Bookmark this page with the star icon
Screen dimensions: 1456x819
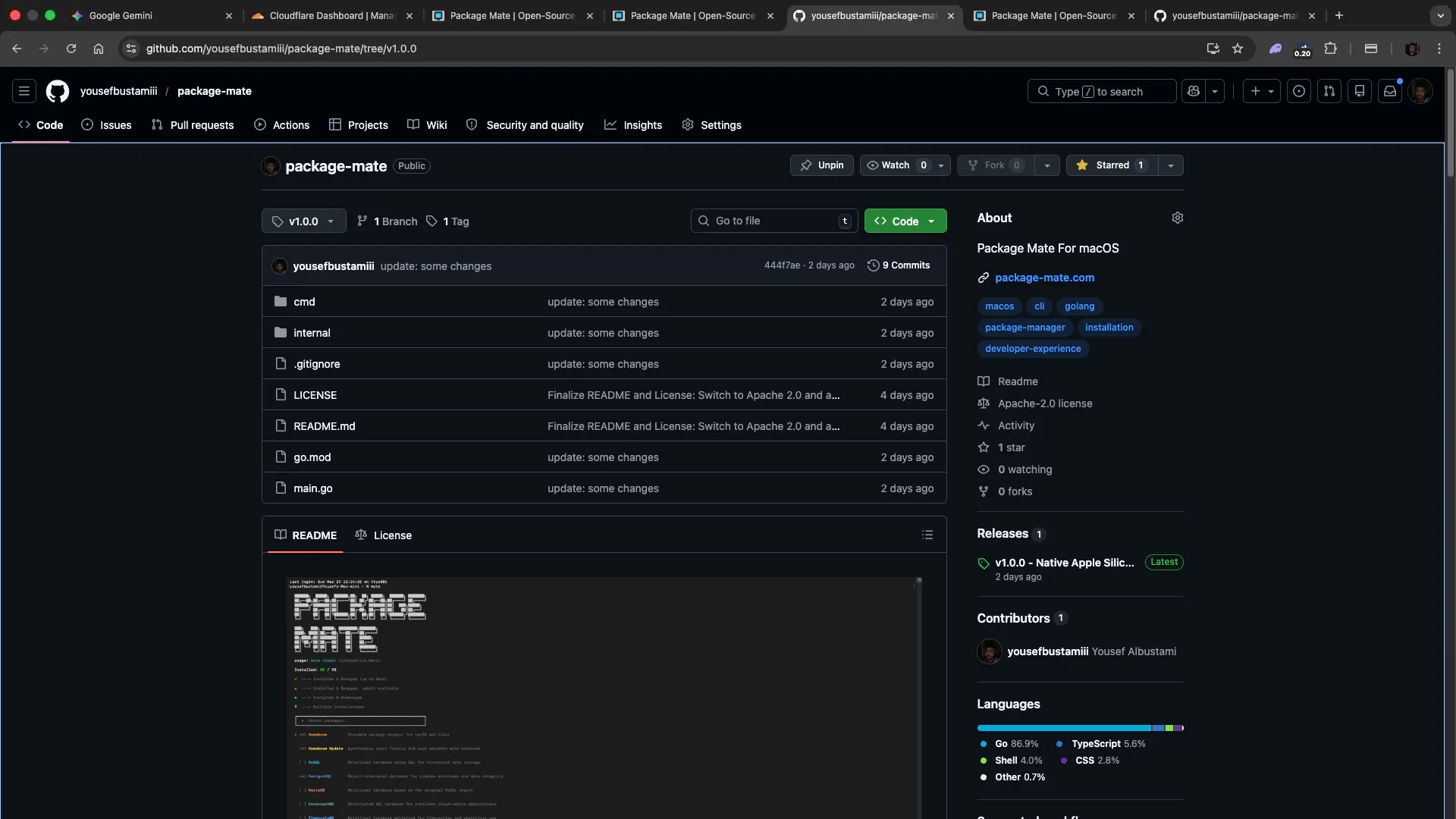[1238, 49]
